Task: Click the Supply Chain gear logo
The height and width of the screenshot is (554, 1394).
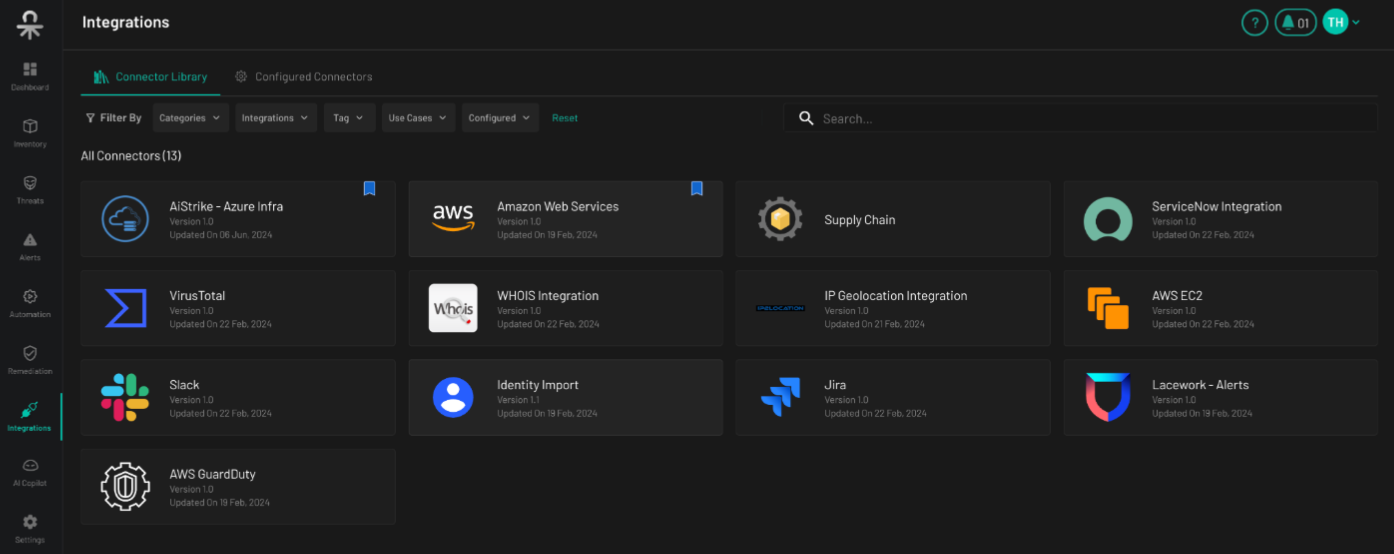Action: tap(781, 219)
